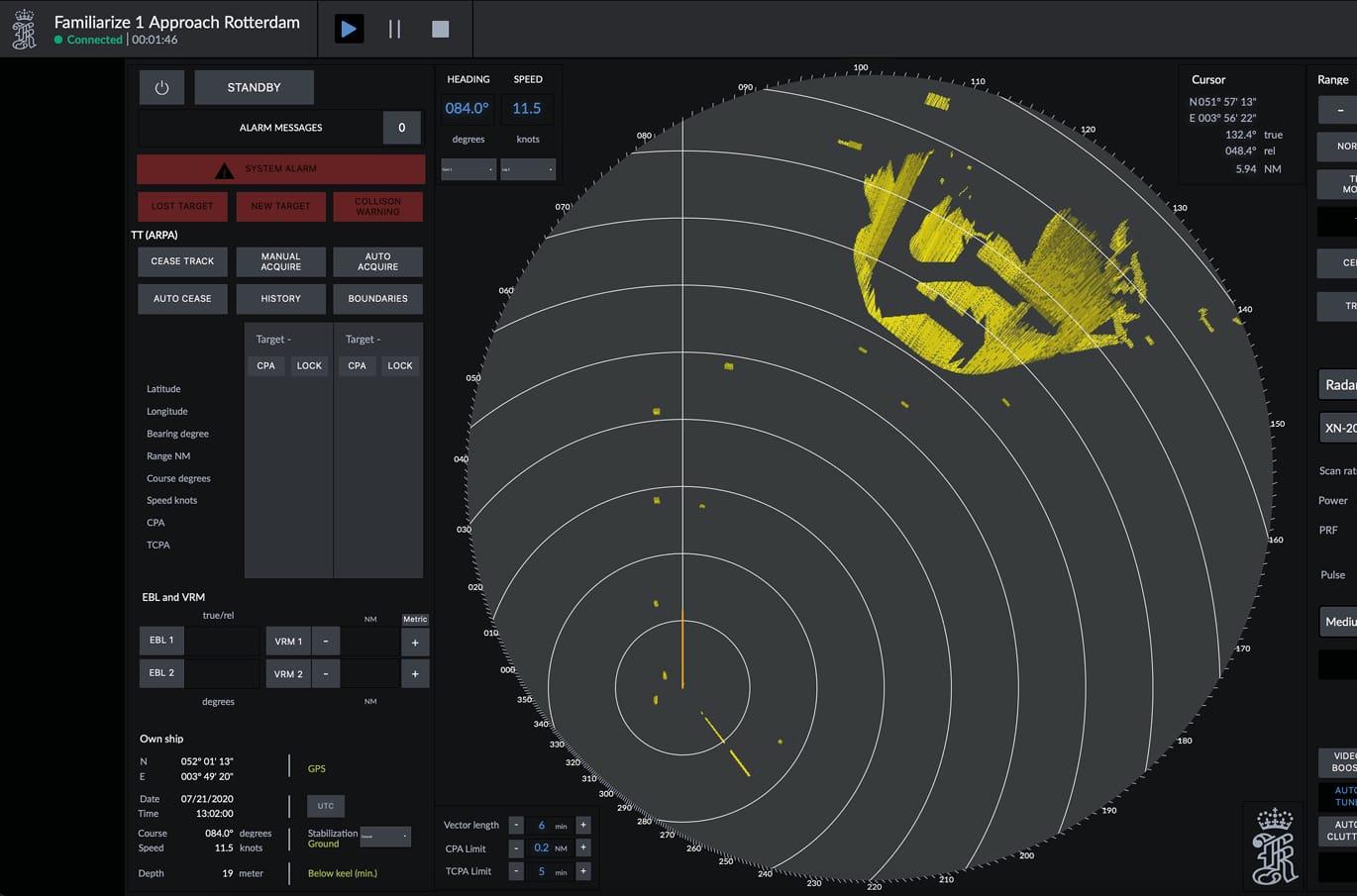Activate VRM 1
The width and height of the screenshot is (1357, 896).
tap(288, 642)
